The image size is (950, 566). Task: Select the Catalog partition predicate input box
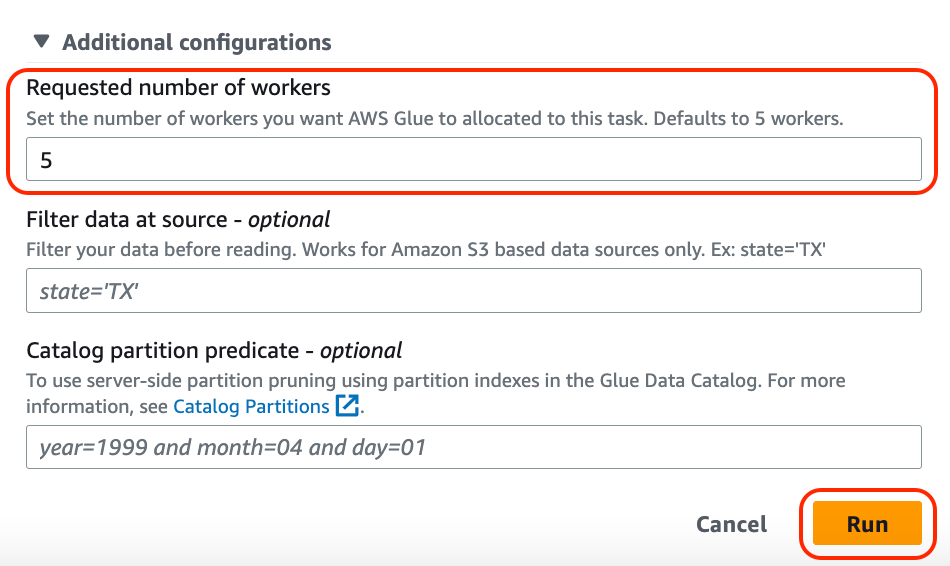click(473, 447)
